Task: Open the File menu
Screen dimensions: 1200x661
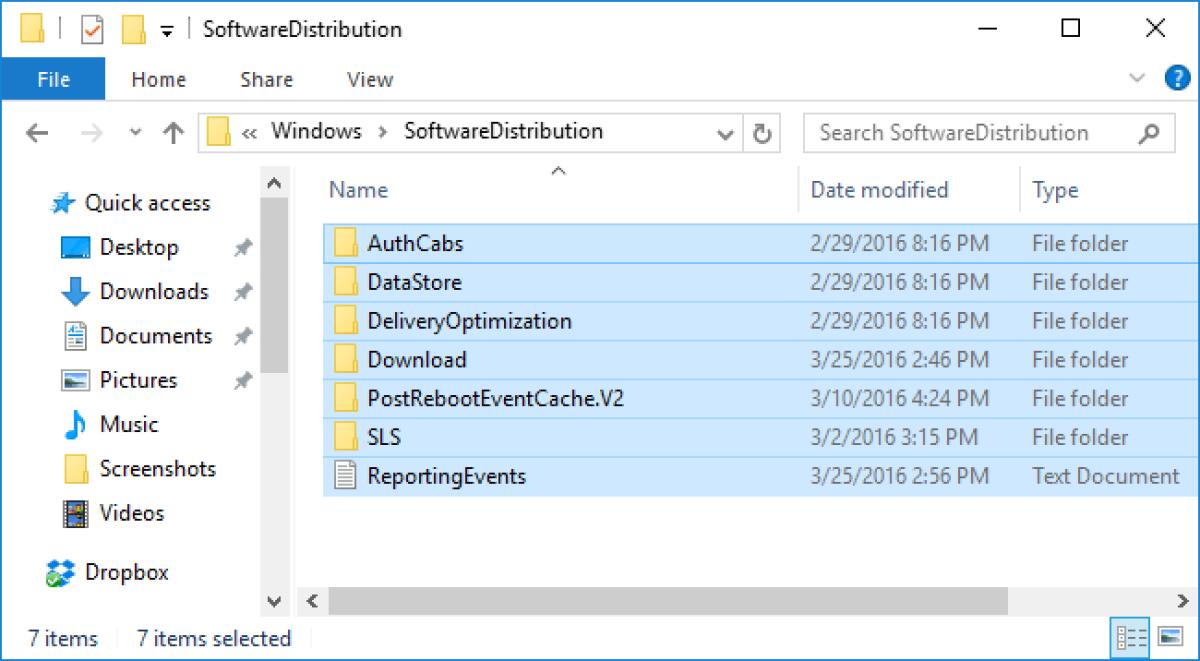Action: pyautogui.click(x=53, y=79)
